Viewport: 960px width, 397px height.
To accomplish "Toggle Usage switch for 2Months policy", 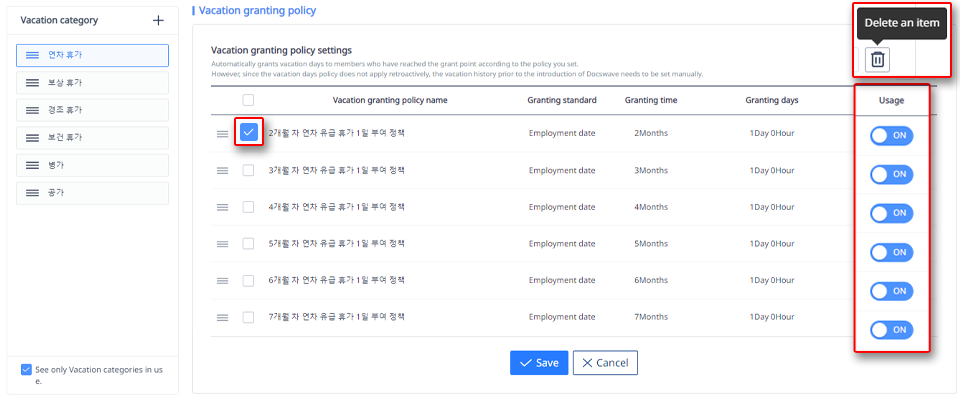I will click(x=891, y=137).
